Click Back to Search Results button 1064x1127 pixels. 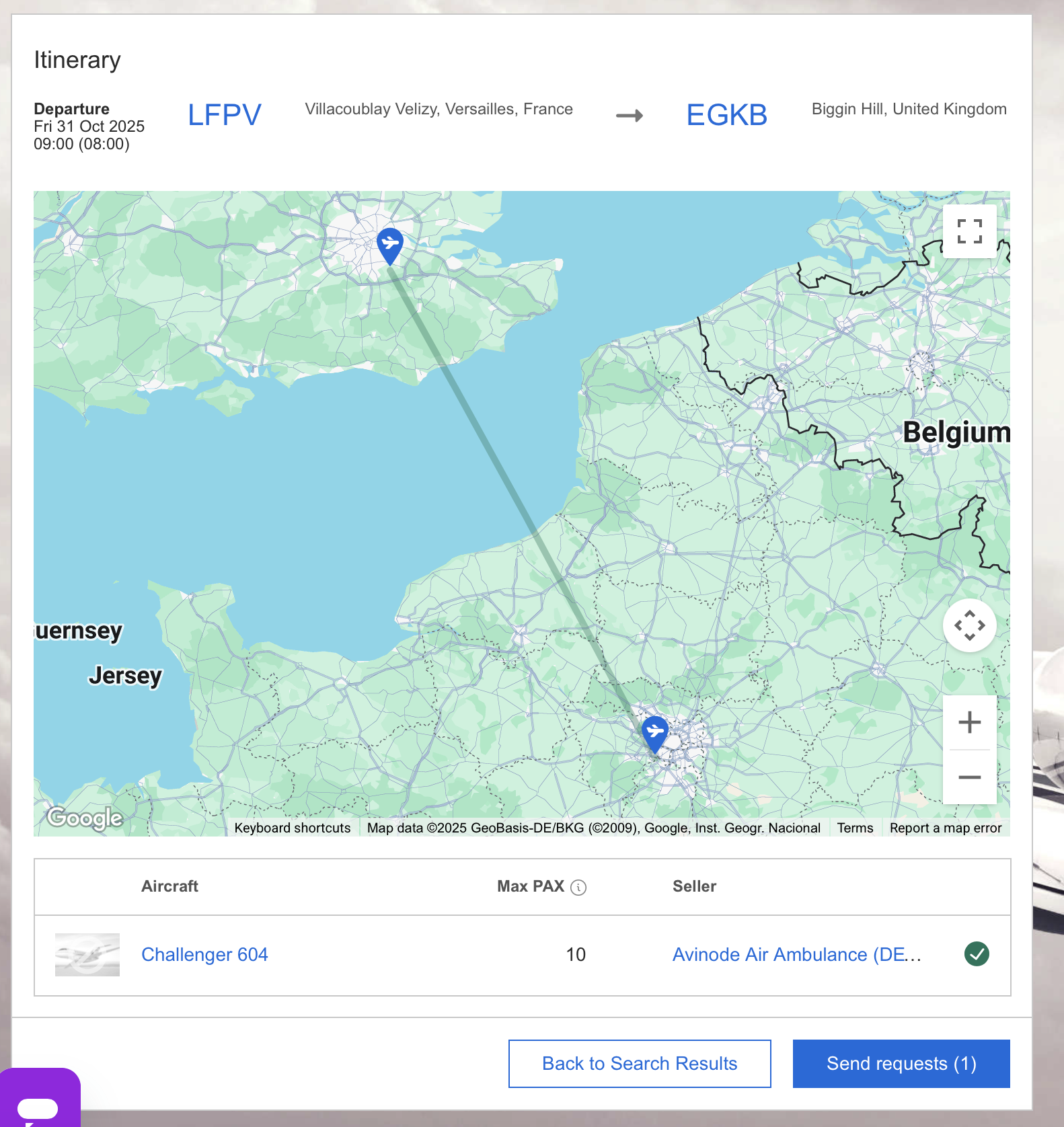pos(640,1063)
